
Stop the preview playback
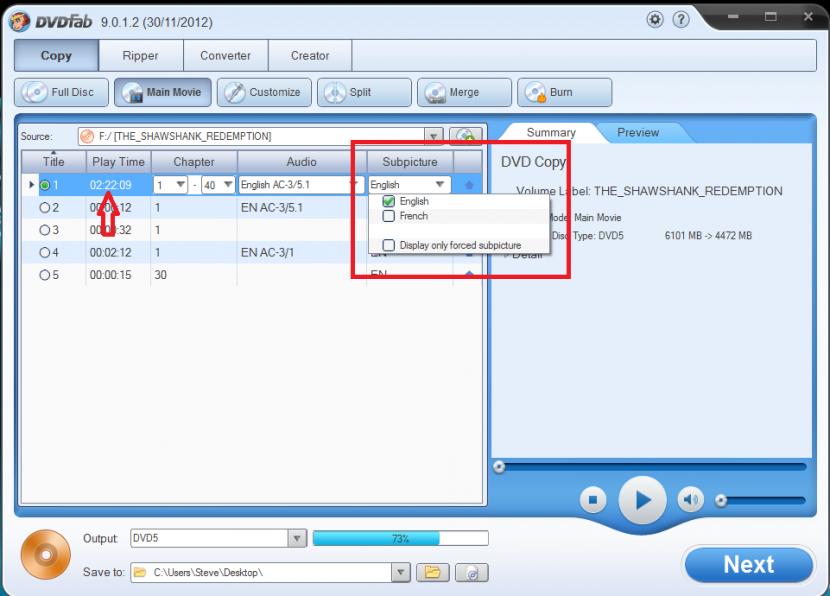(593, 500)
